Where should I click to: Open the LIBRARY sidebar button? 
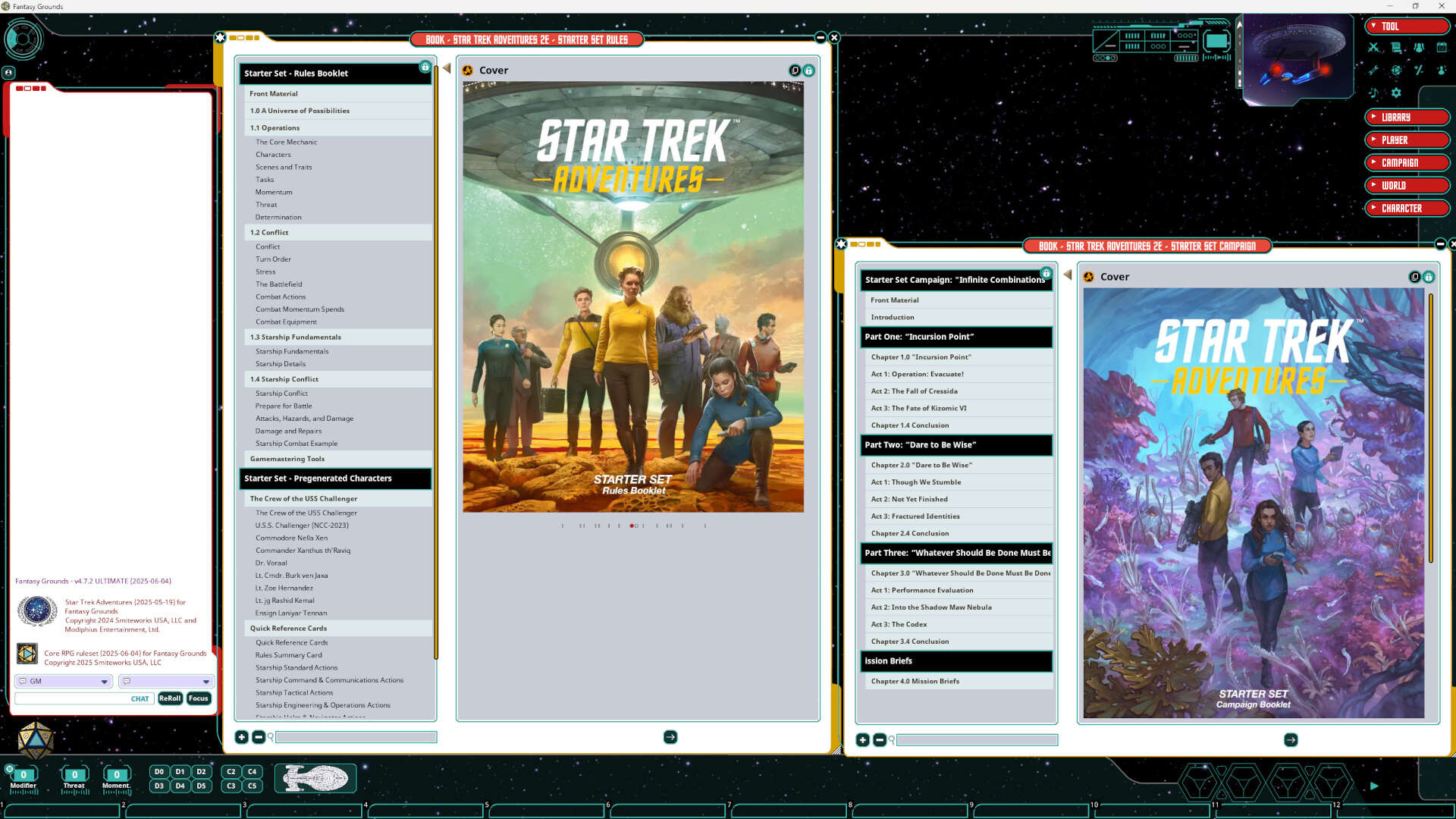point(1407,117)
